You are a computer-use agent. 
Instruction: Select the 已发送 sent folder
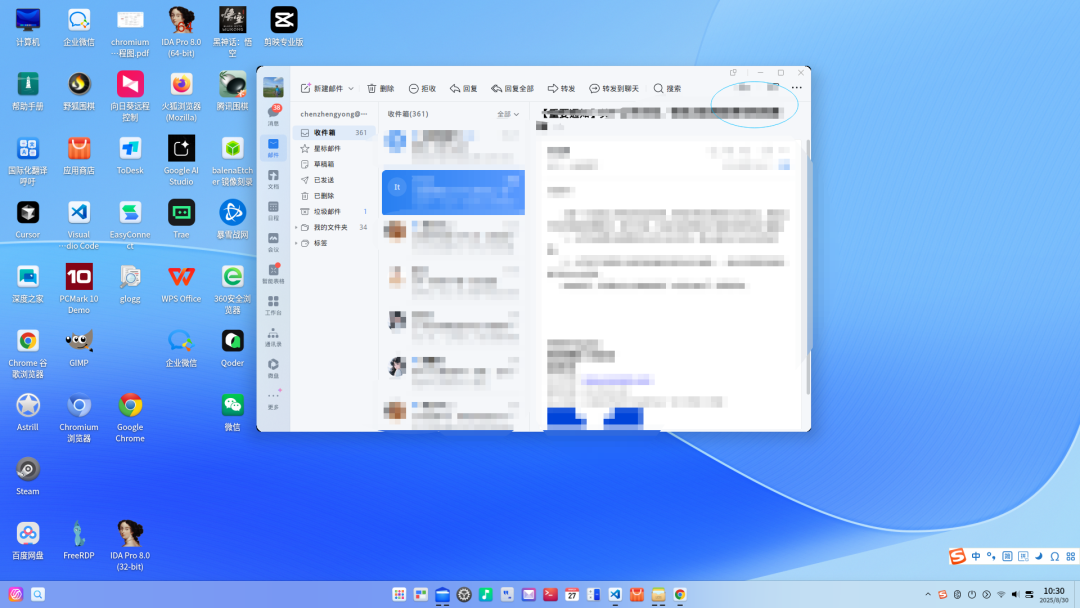tap(334, 180)
